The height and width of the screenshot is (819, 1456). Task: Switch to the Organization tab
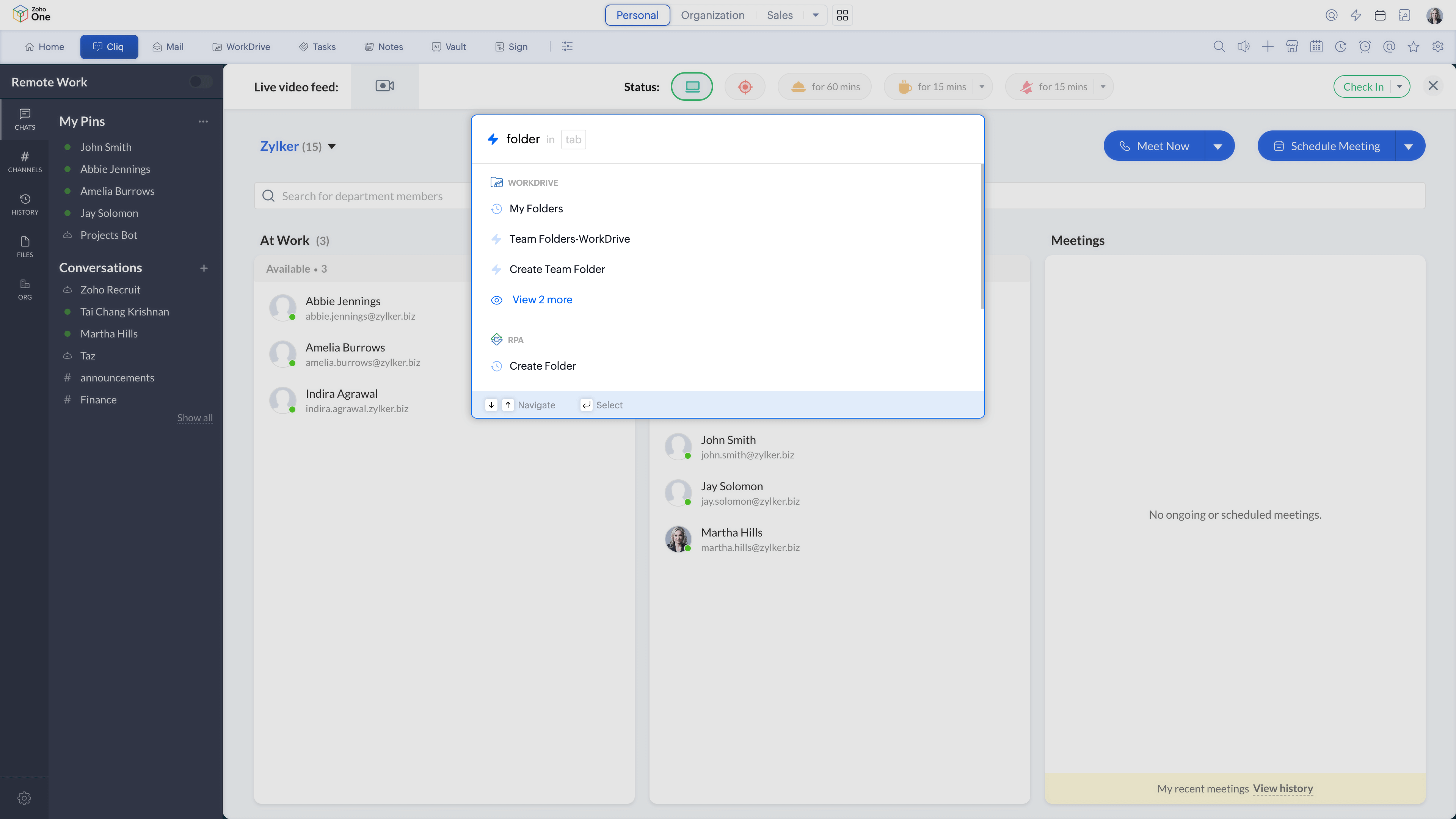pos(712,15)
